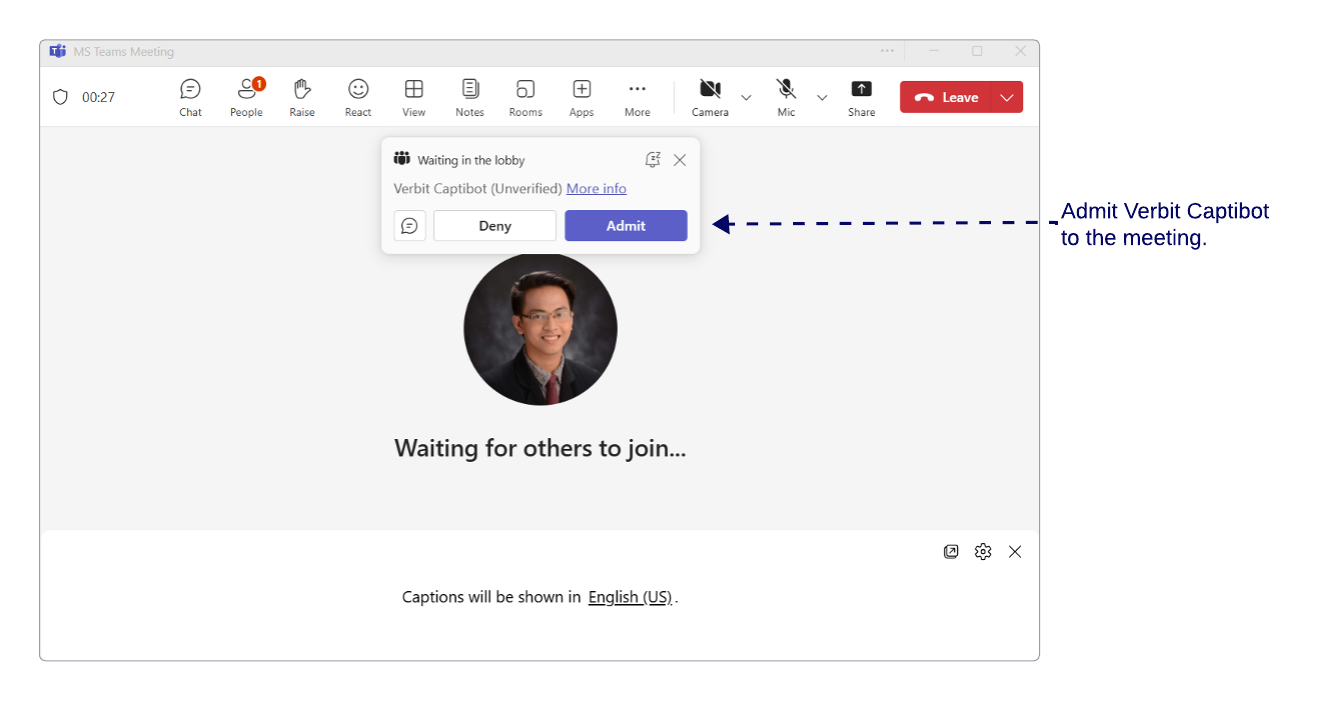
Task: Mute lobby notifications bell icon
Action: 653,160
